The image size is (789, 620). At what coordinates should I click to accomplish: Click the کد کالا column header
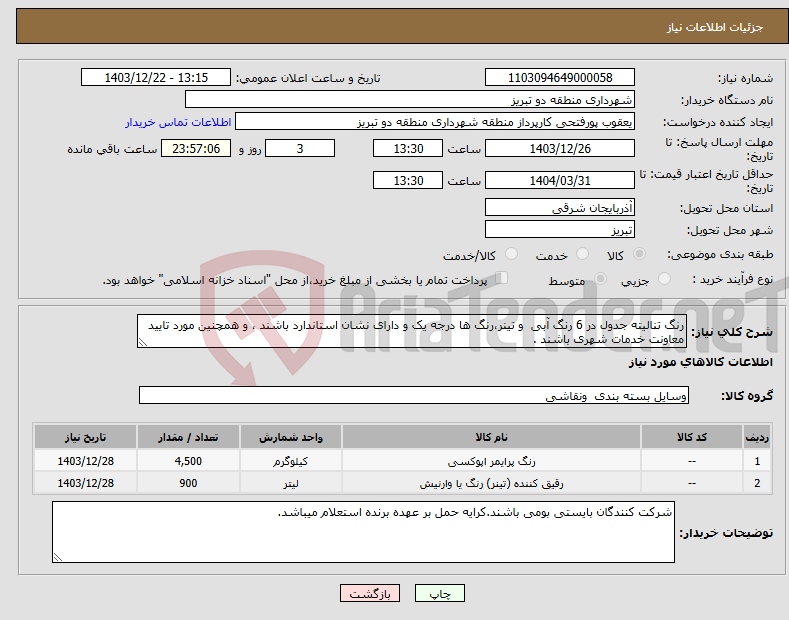(x=692, y=437)
